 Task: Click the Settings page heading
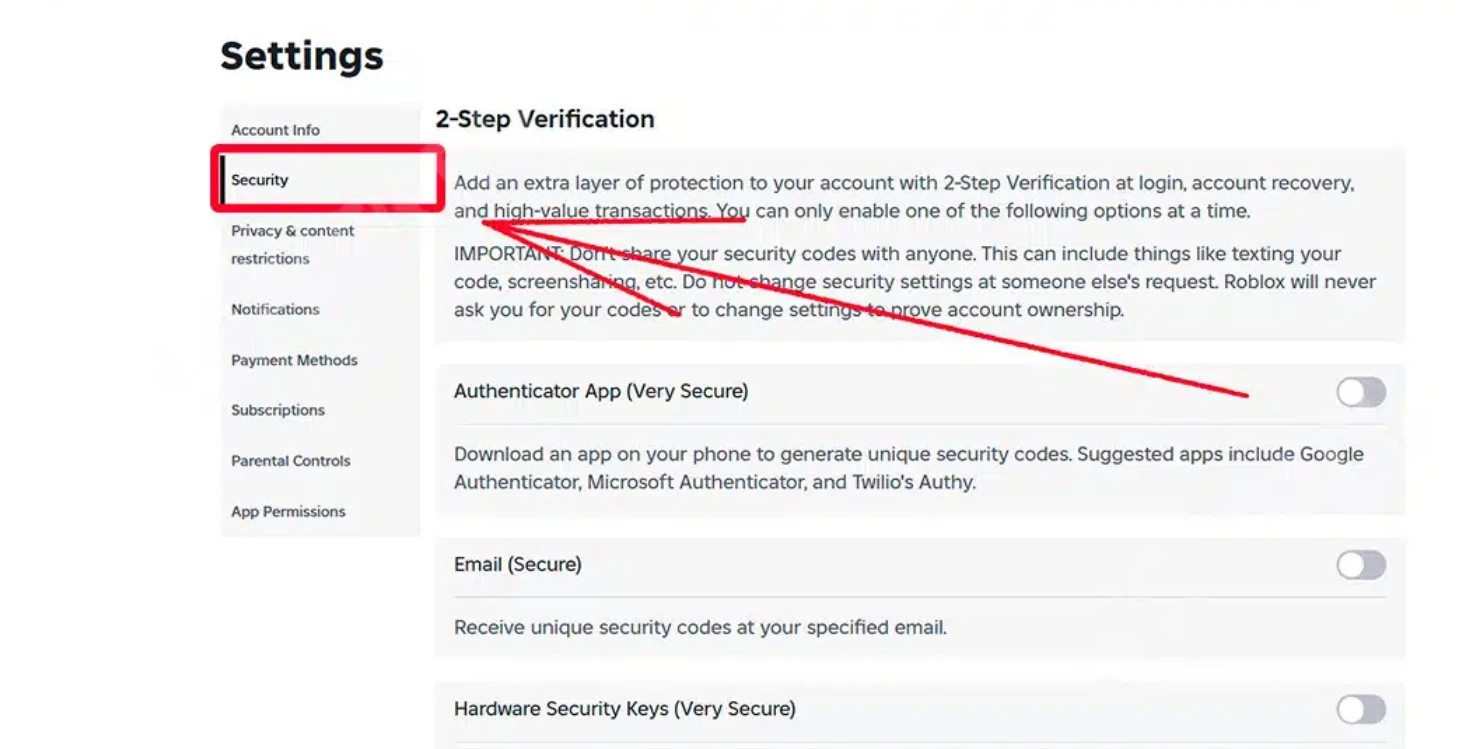click(301, 56)
